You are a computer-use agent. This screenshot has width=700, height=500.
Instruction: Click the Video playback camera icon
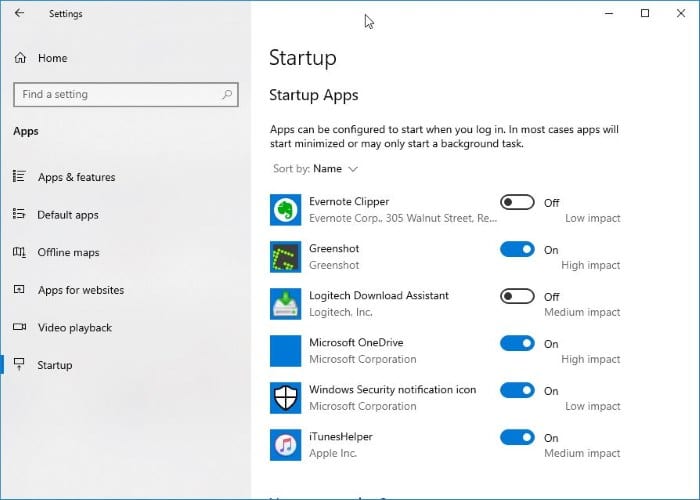coord(19,327)
